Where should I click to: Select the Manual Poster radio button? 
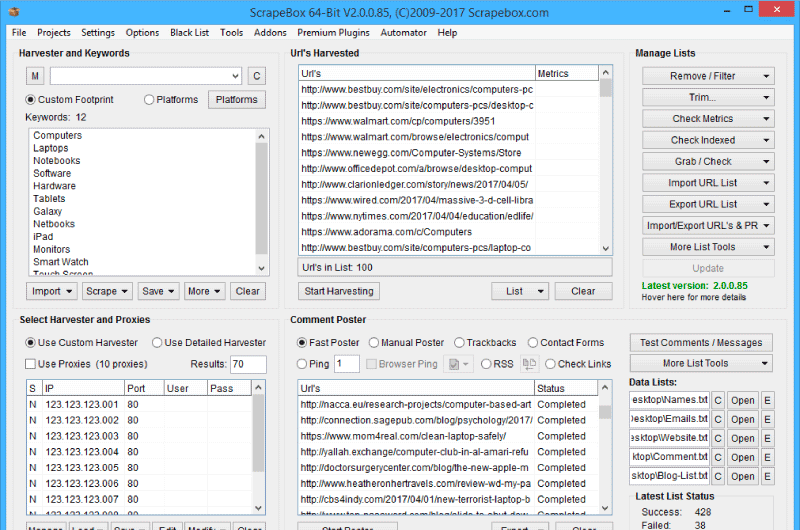[x=374, y=343]
